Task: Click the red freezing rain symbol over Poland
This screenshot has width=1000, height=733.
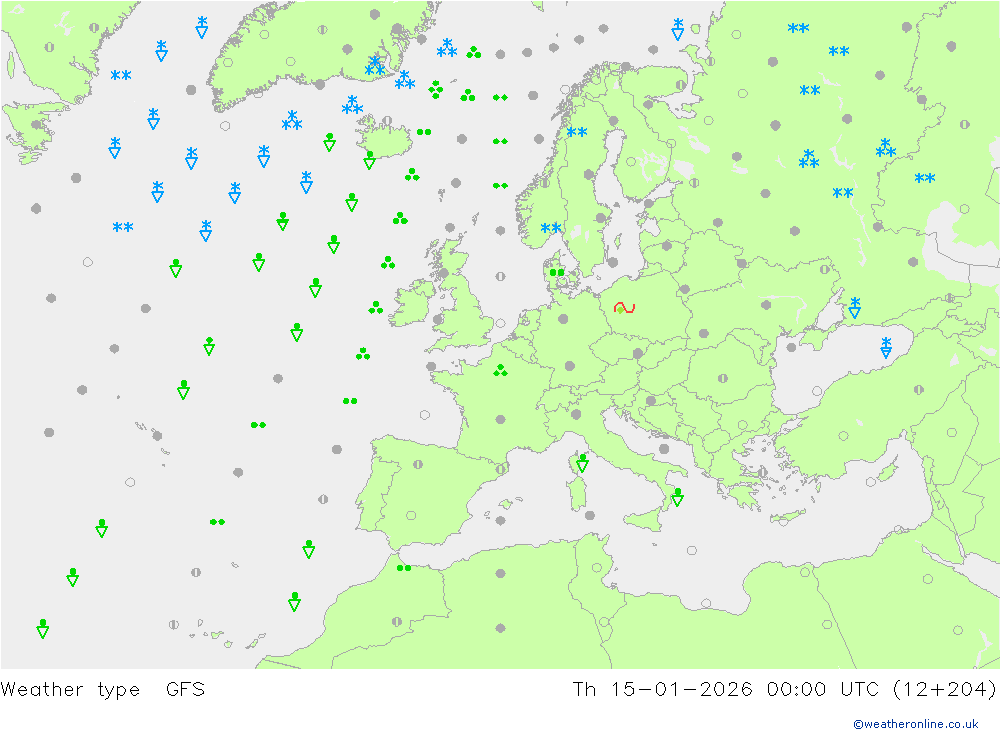Action: tap(624, 308)
